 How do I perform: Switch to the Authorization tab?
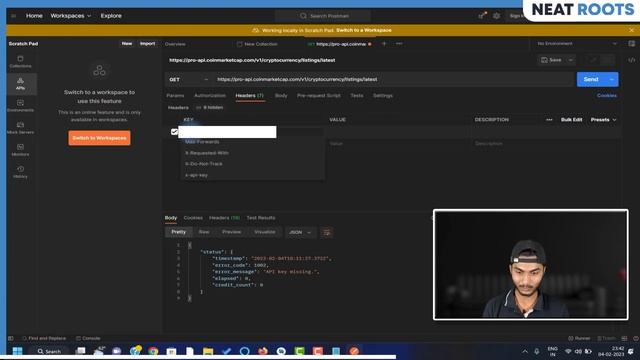(x=210, y=96)
